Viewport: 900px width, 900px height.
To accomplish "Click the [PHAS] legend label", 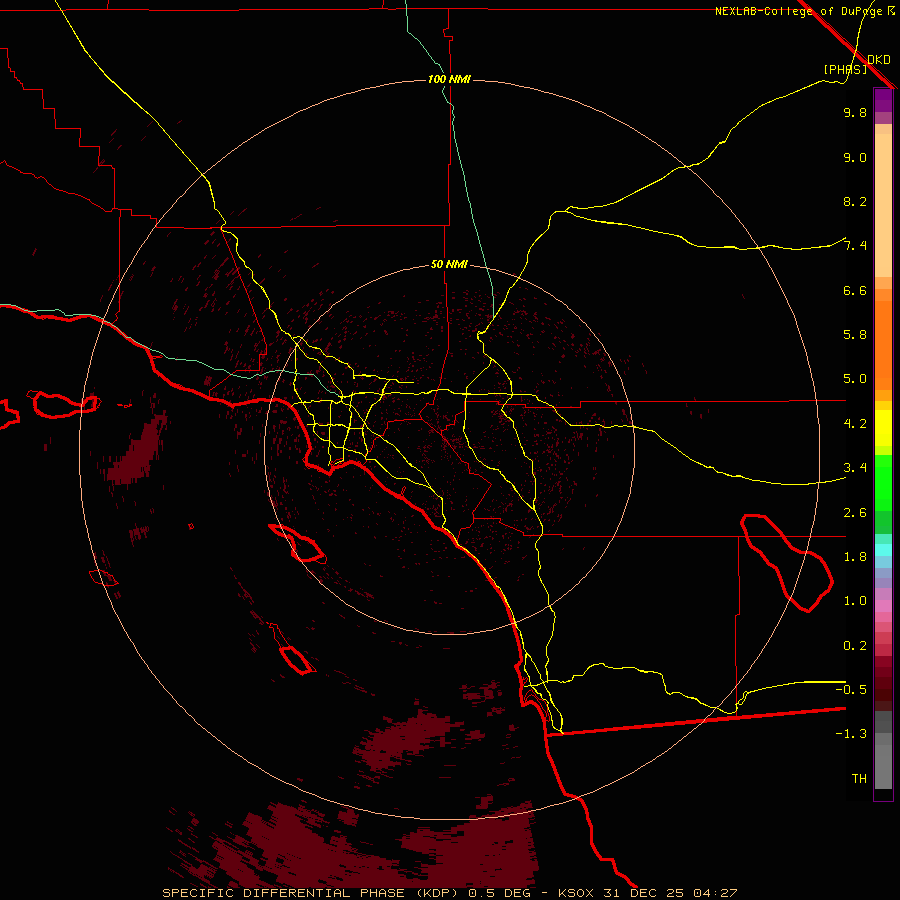I will pos(845,69).
